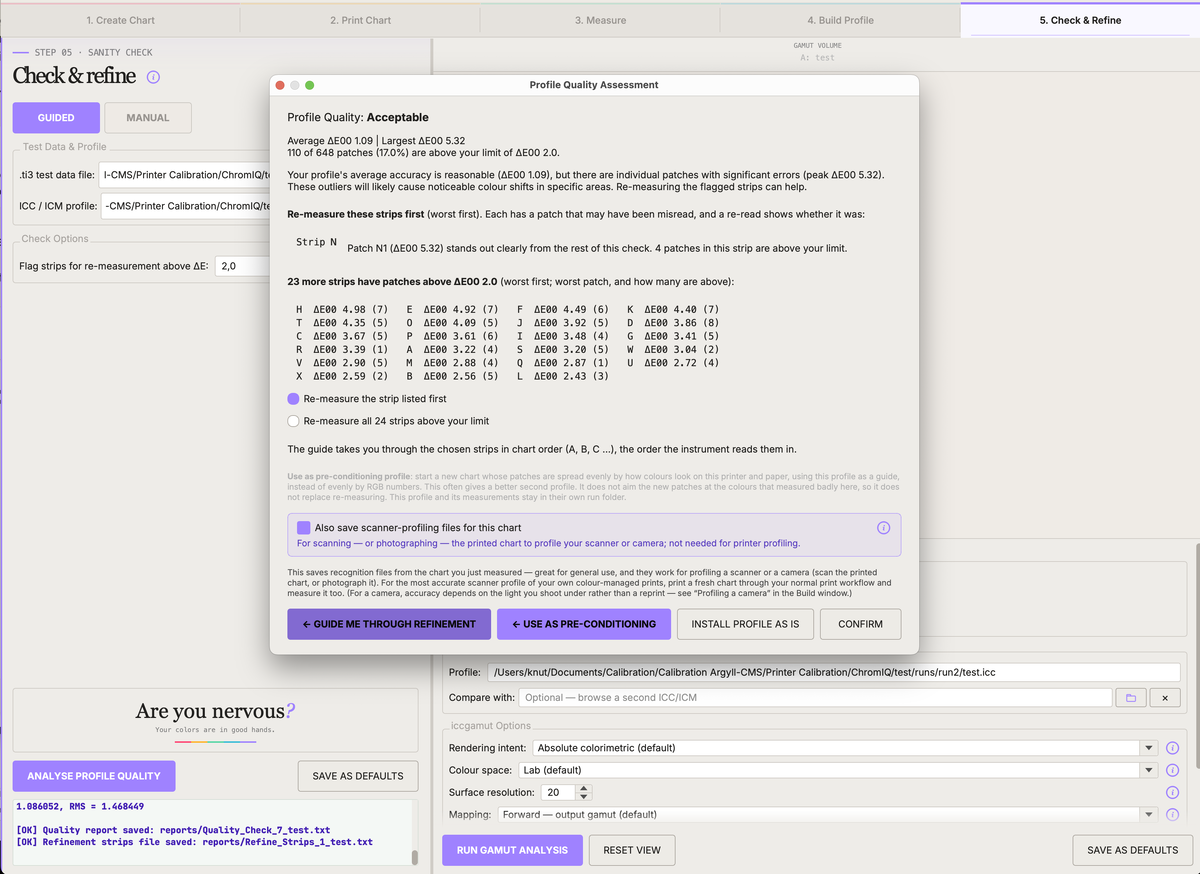The height and width of the screenshot is (874, 1200).
Task: Show info for the Mapping option
Action: pyautogui.click(x=1173, y=815)
